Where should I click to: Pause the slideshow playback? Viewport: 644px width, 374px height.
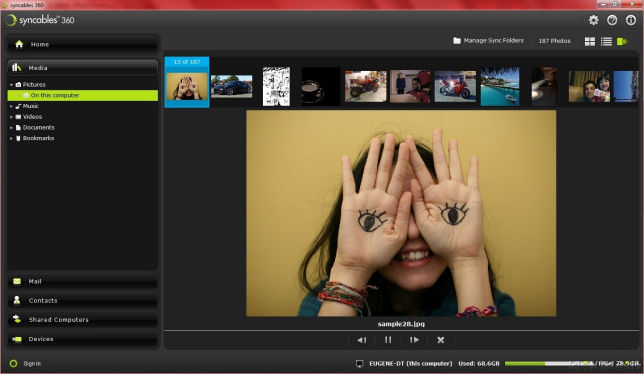[388, 340]
